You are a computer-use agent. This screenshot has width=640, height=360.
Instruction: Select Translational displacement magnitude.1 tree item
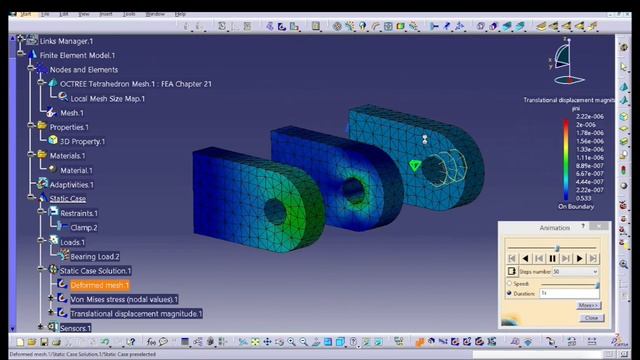coord(136,313)
